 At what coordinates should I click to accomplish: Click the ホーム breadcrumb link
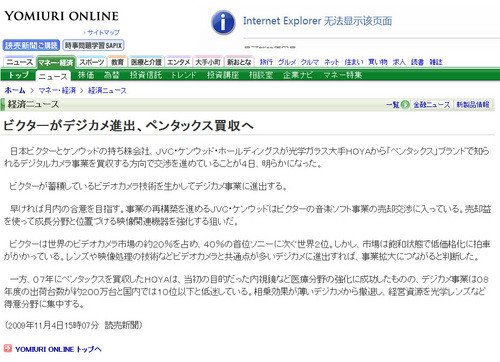click(15, 90)
